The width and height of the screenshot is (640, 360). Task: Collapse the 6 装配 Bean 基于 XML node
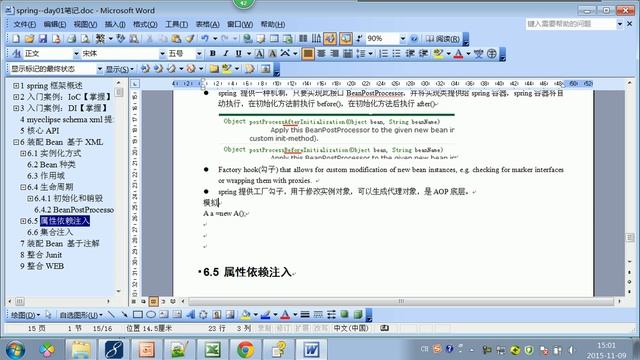click(x=16, y=142)
